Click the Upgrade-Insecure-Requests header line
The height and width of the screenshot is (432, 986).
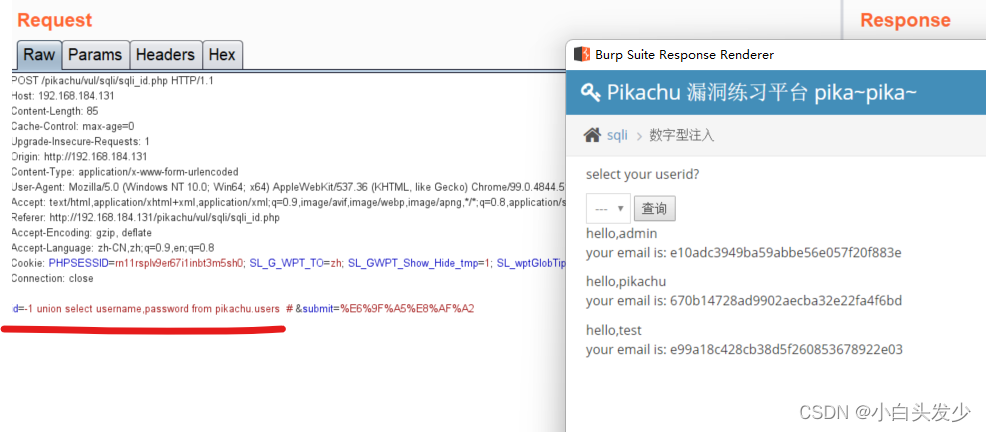pyautogui.click(x=80, y=141)
